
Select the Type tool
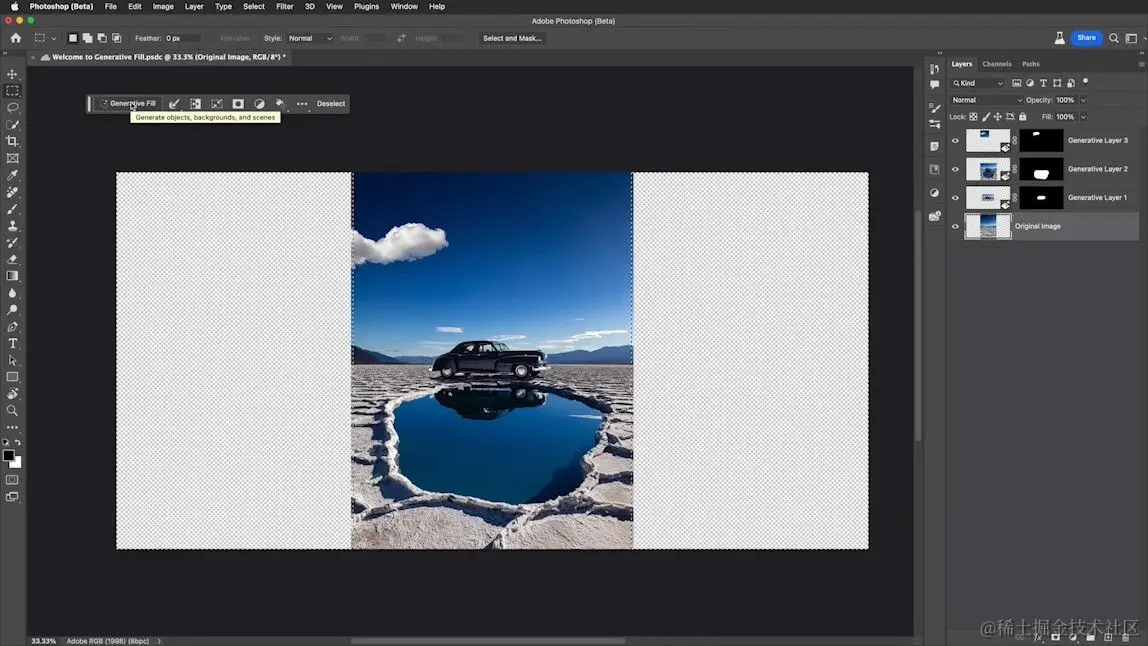(13, 343)
